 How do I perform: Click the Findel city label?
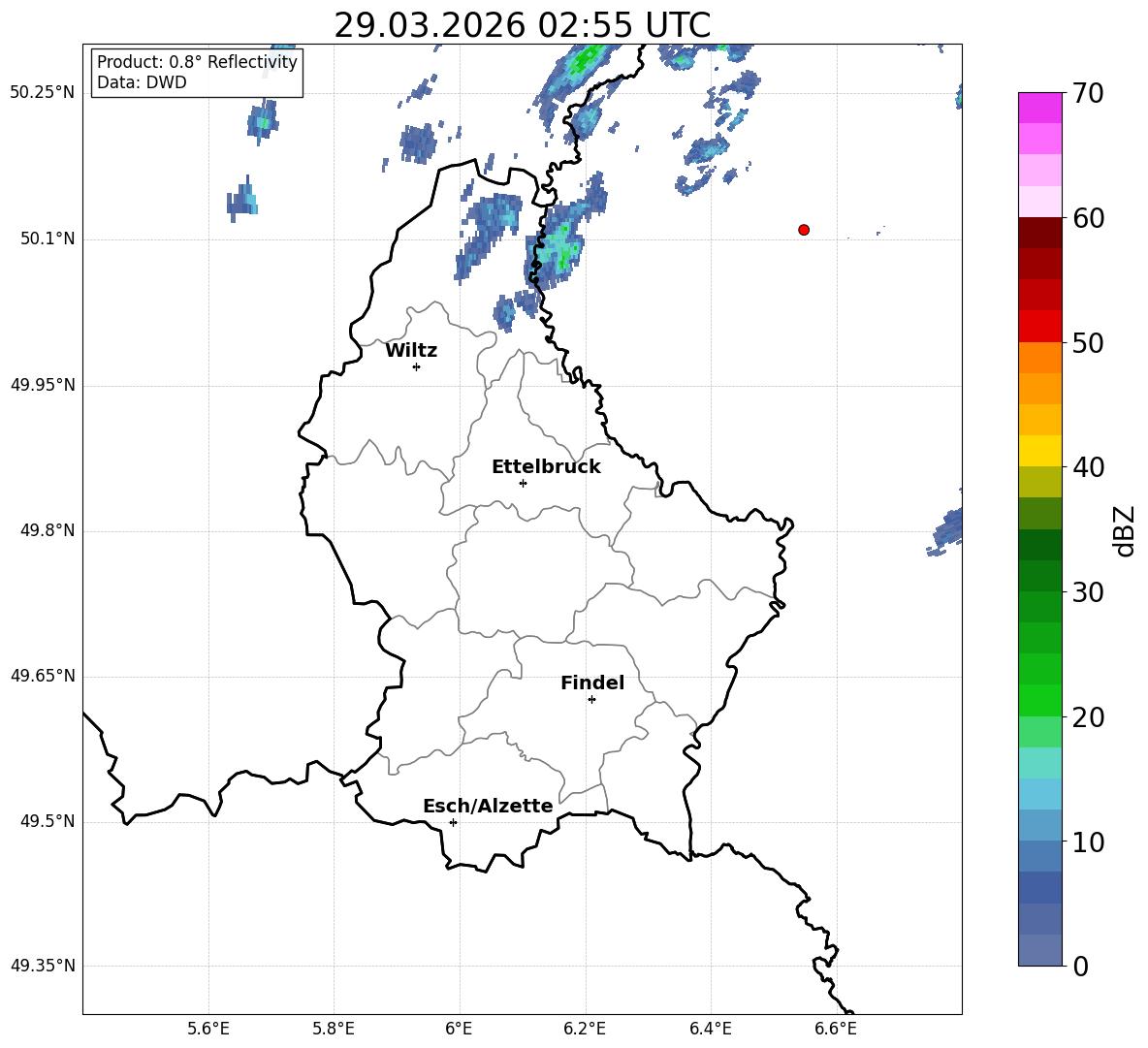[x=592, y=683]
